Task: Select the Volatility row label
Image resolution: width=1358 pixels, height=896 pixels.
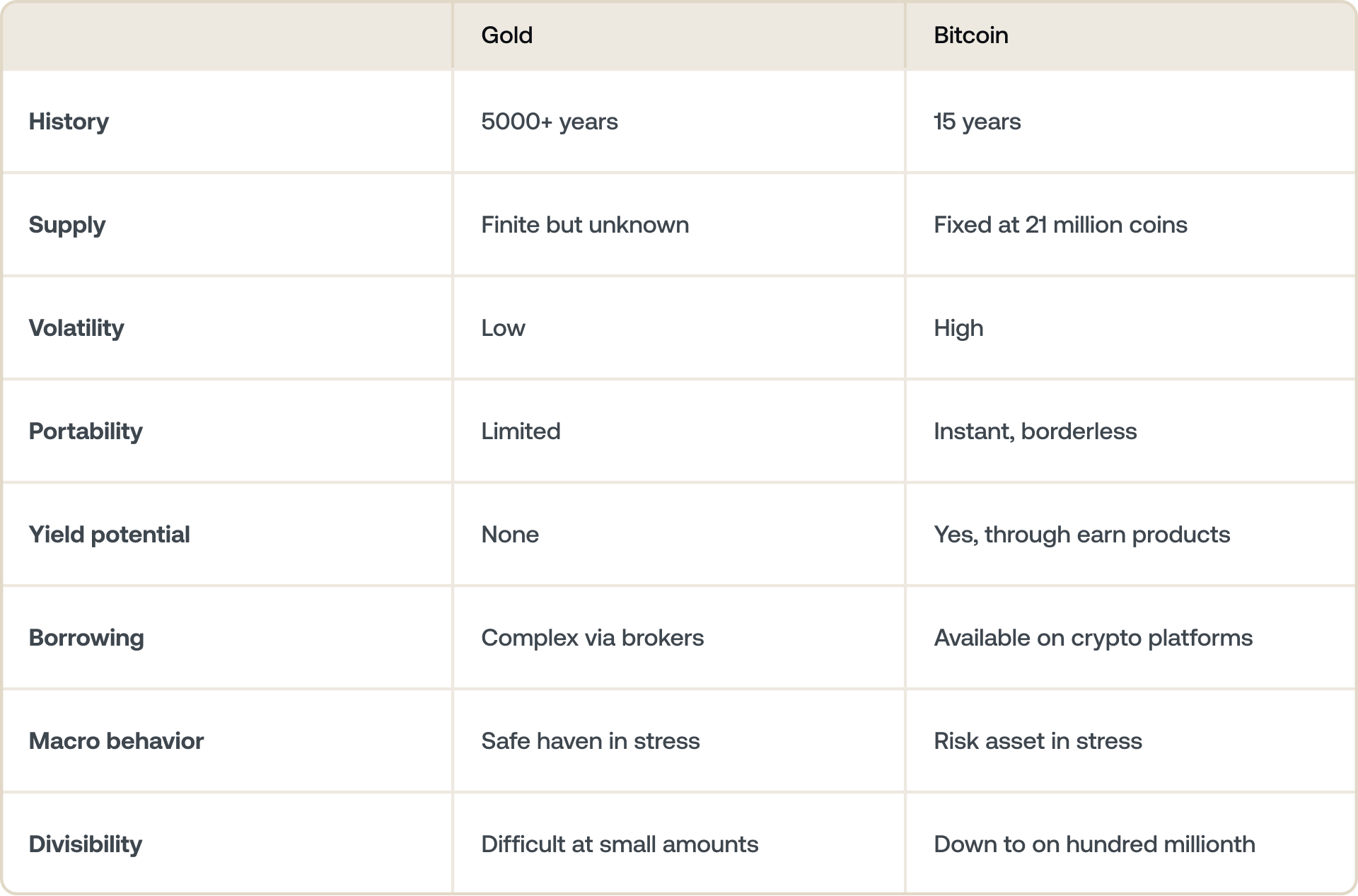Action: tap(76, 328)
